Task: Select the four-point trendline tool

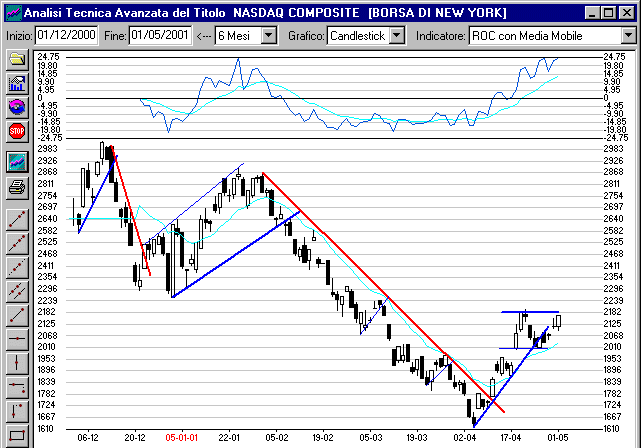Action: click(17, 244)
